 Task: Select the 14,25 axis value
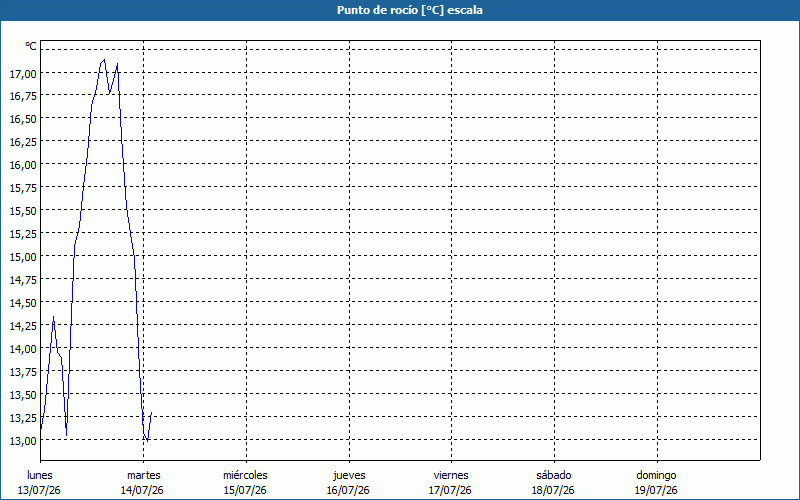pyautogui.click(x=23, y=325)
